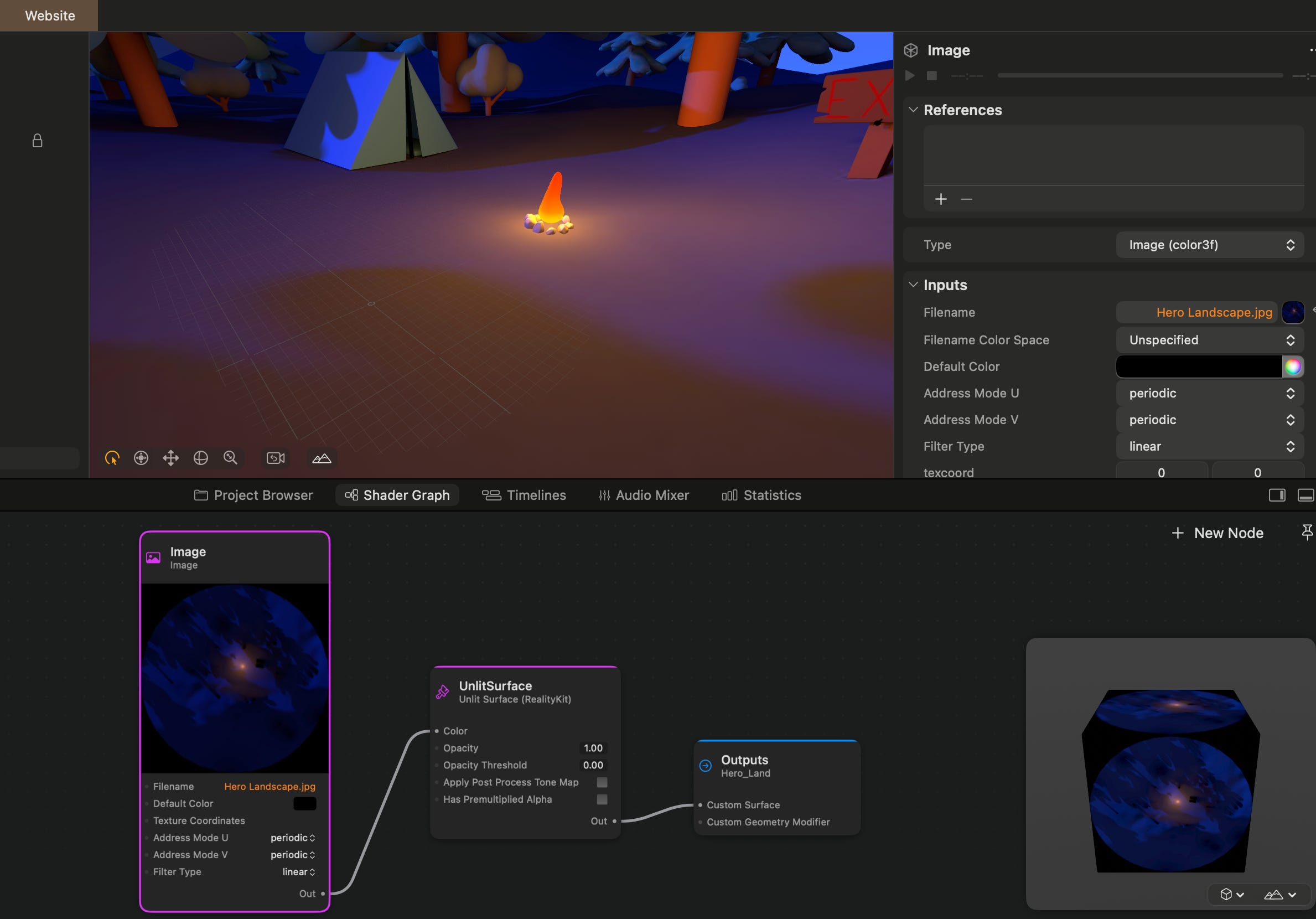
Task: Open the Timelines tab
Action: (524, 495)
